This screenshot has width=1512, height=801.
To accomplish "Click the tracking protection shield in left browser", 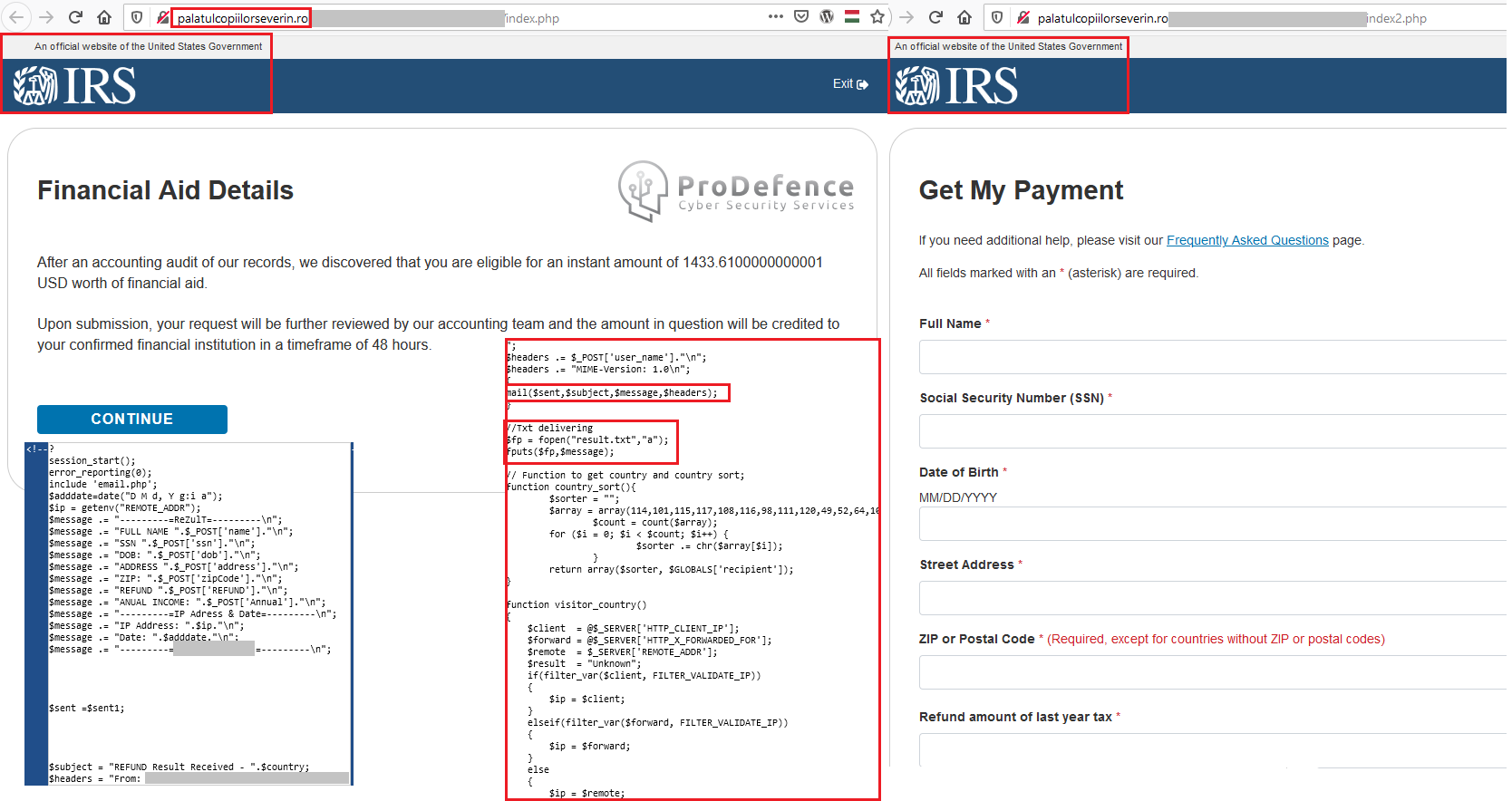I will pos(137,17).
